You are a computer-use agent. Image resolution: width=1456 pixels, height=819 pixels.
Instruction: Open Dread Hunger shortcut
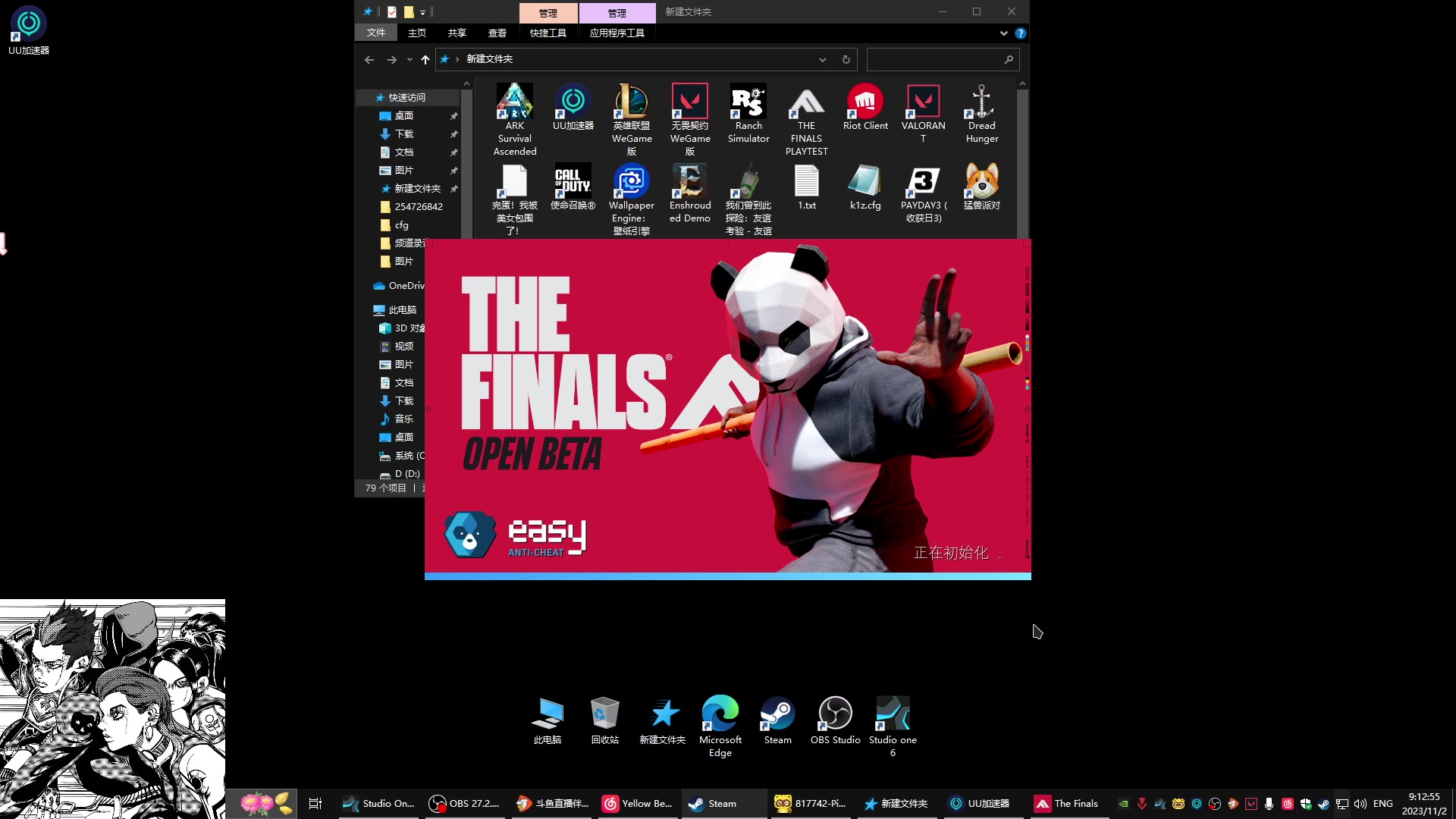click(982, 113)
